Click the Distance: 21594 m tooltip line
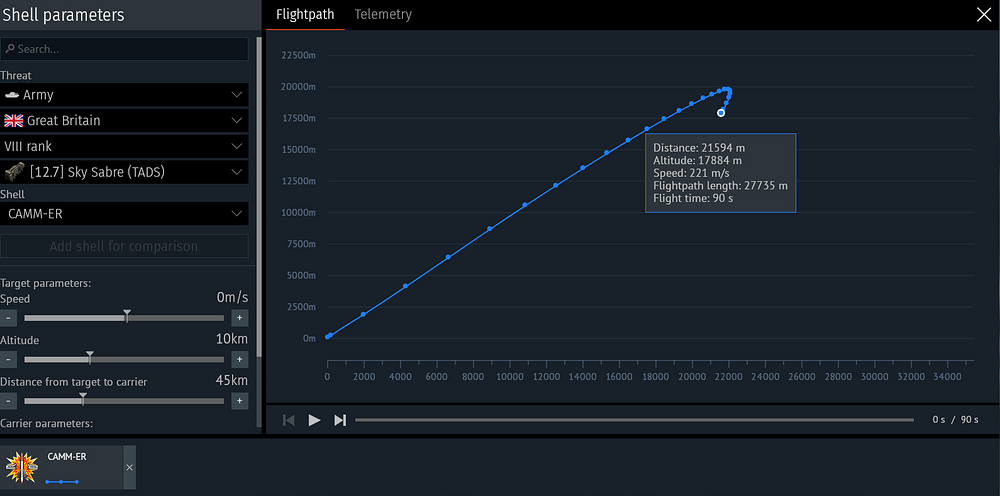The image size is (1000, 496). (x=699, y=148)
